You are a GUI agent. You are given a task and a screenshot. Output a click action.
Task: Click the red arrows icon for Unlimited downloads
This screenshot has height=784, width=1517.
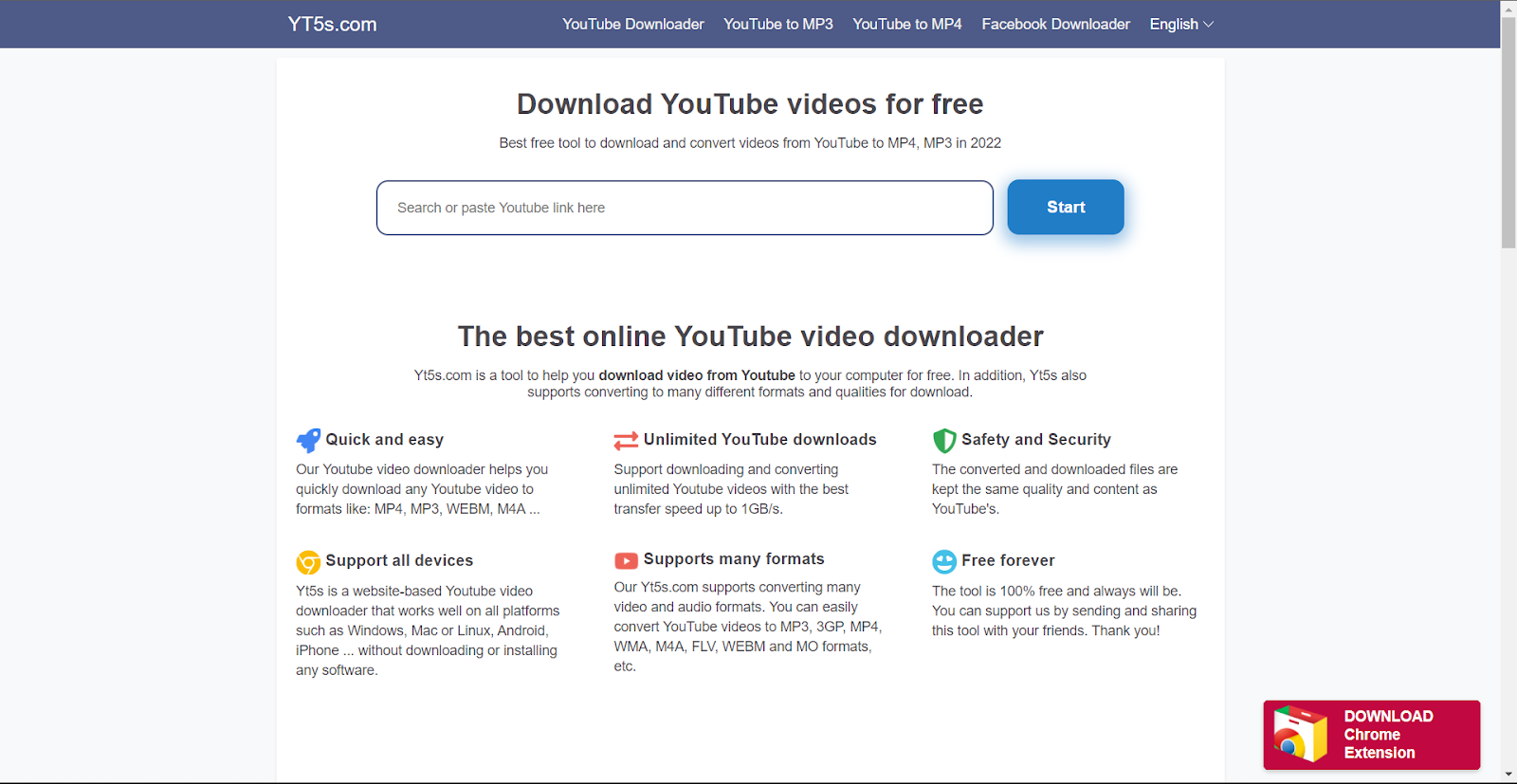coord(626,441)
